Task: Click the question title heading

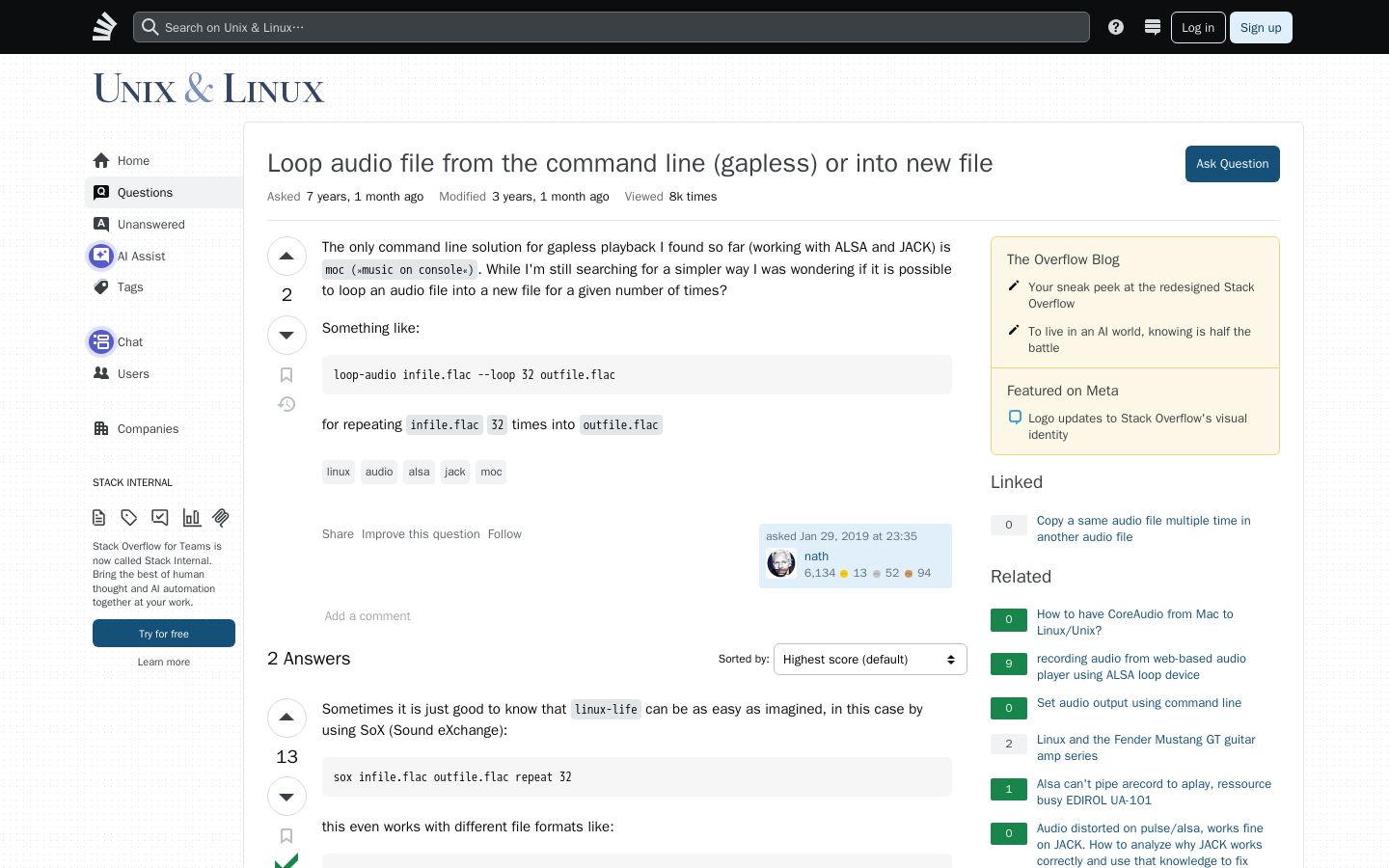Action: [x=630, y=163]
